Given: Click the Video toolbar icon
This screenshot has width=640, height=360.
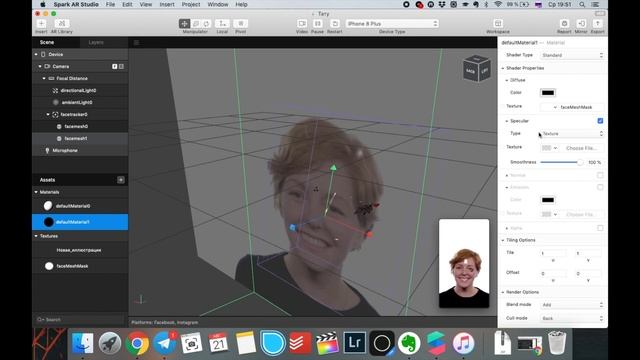Looking at the screenshot, I should point(302,24).
